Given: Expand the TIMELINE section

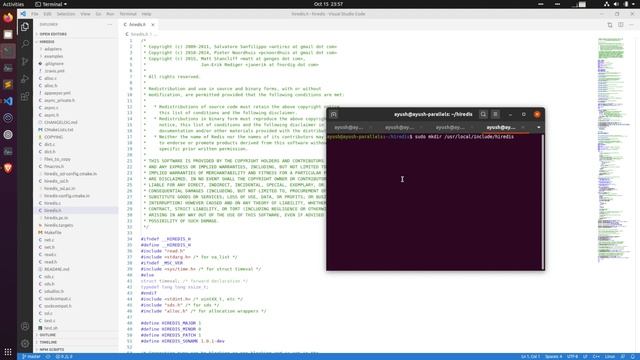Looking at the screenshot, I should tap(76, 342).
